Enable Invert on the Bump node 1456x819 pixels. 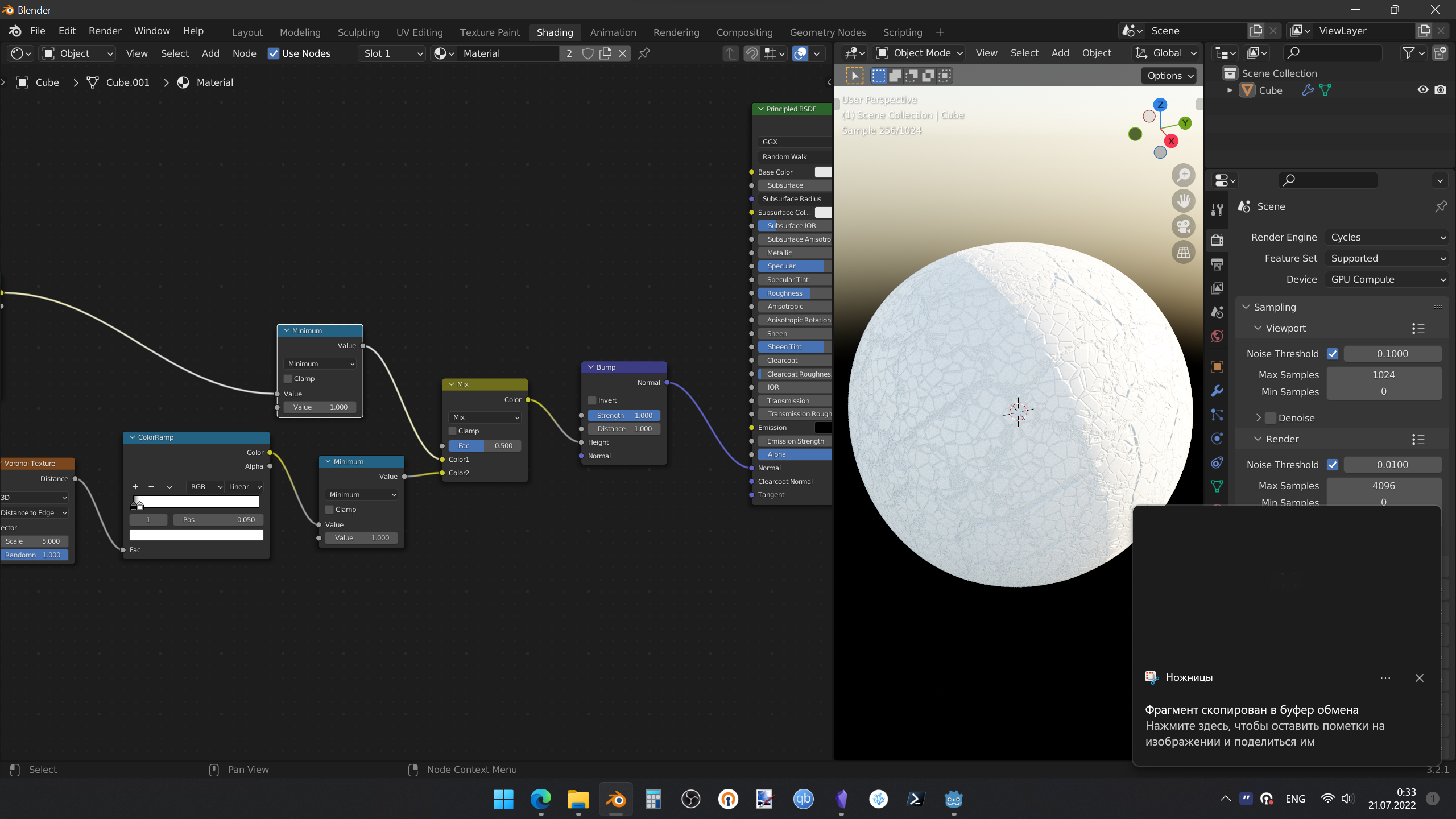[592, 400]
